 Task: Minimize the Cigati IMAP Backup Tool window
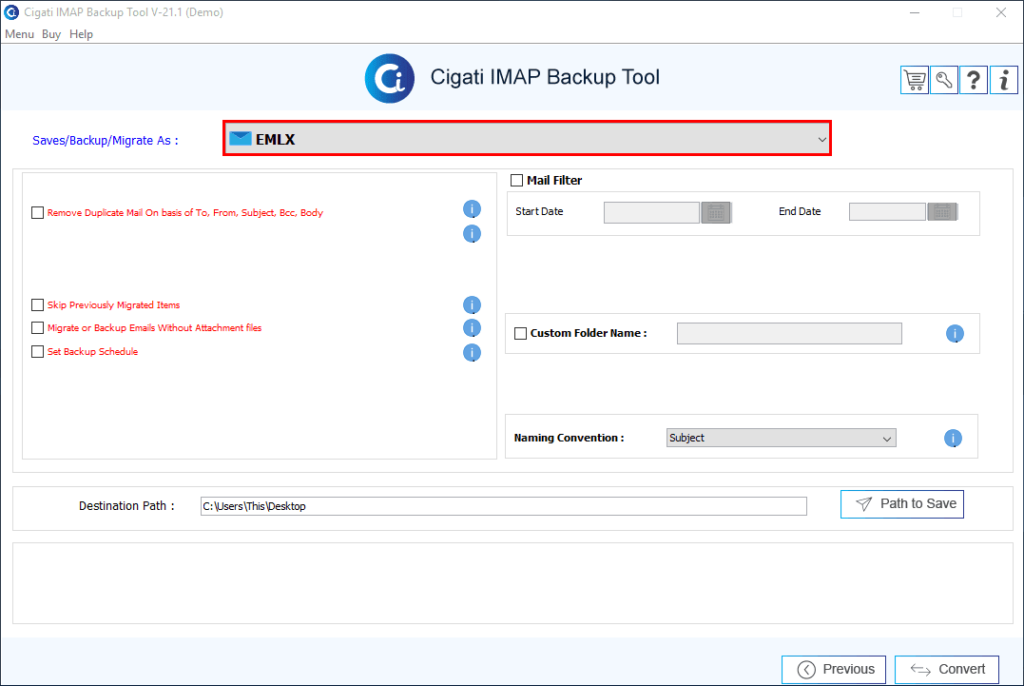pos(915,12)
